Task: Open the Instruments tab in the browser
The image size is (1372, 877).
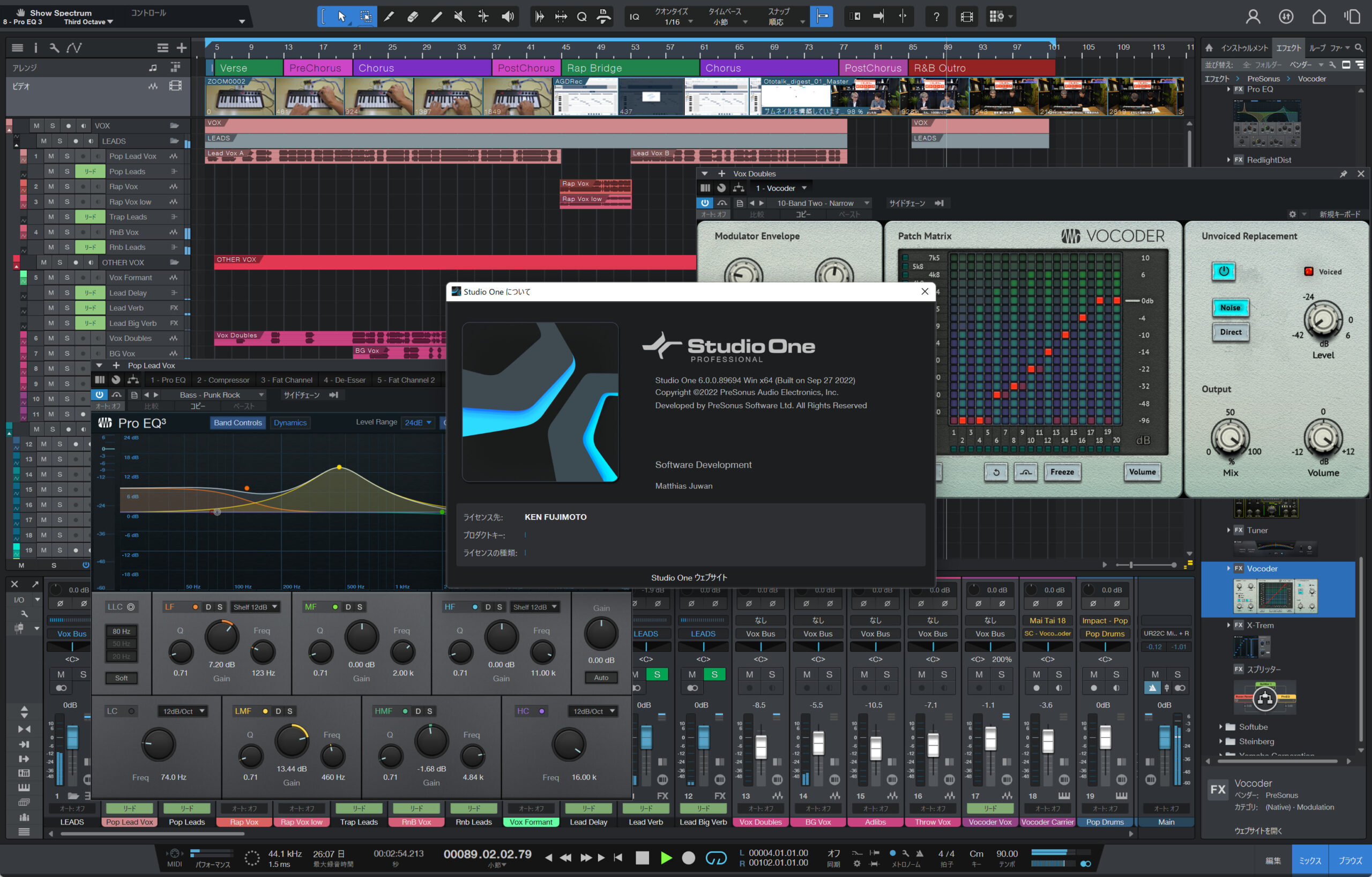Action: (1244, 48)
